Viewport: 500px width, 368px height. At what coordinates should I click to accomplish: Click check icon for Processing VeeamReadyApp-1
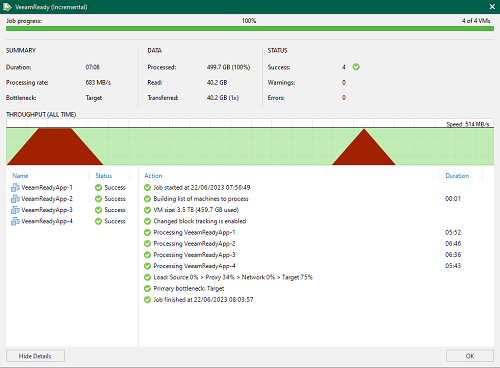click(x=147, y=233)
